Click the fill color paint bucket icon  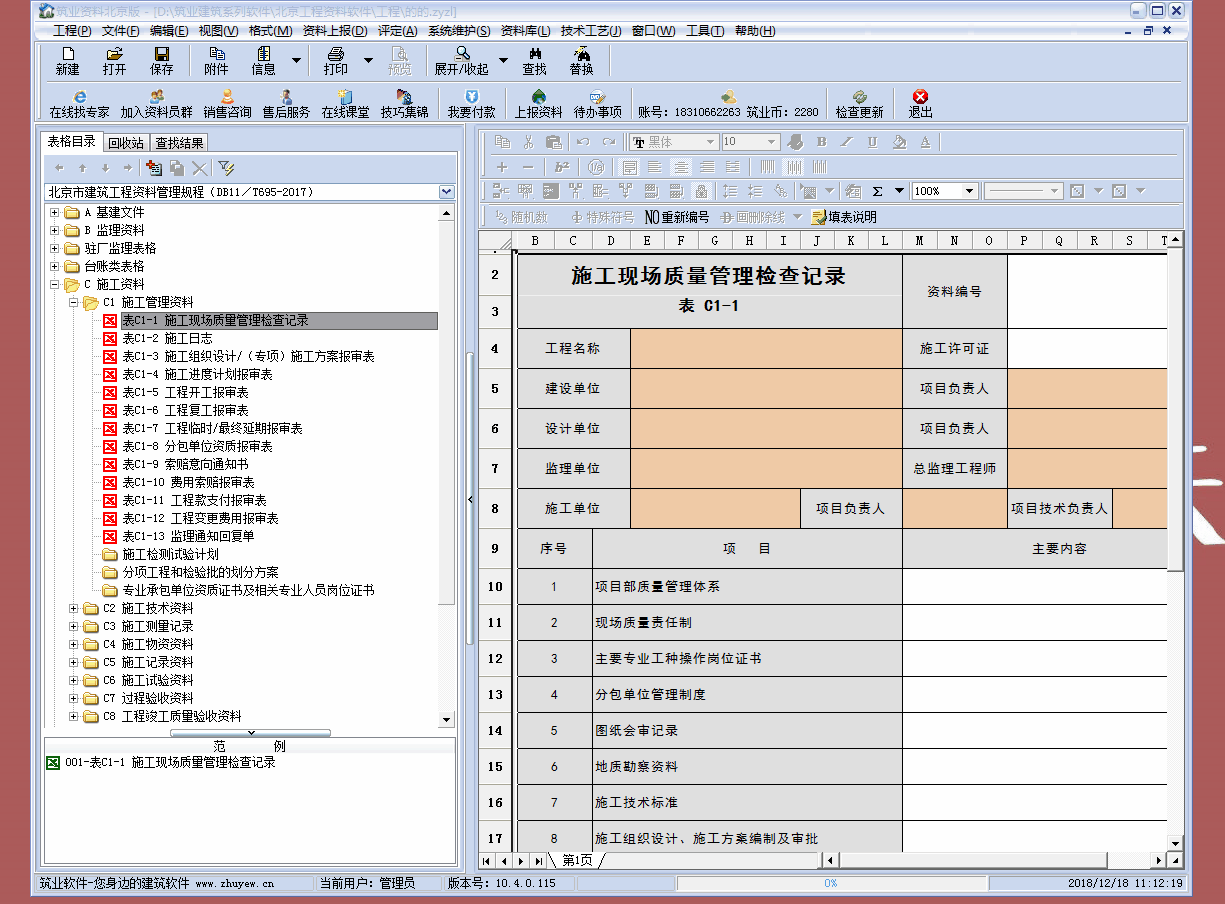point(899,142)
